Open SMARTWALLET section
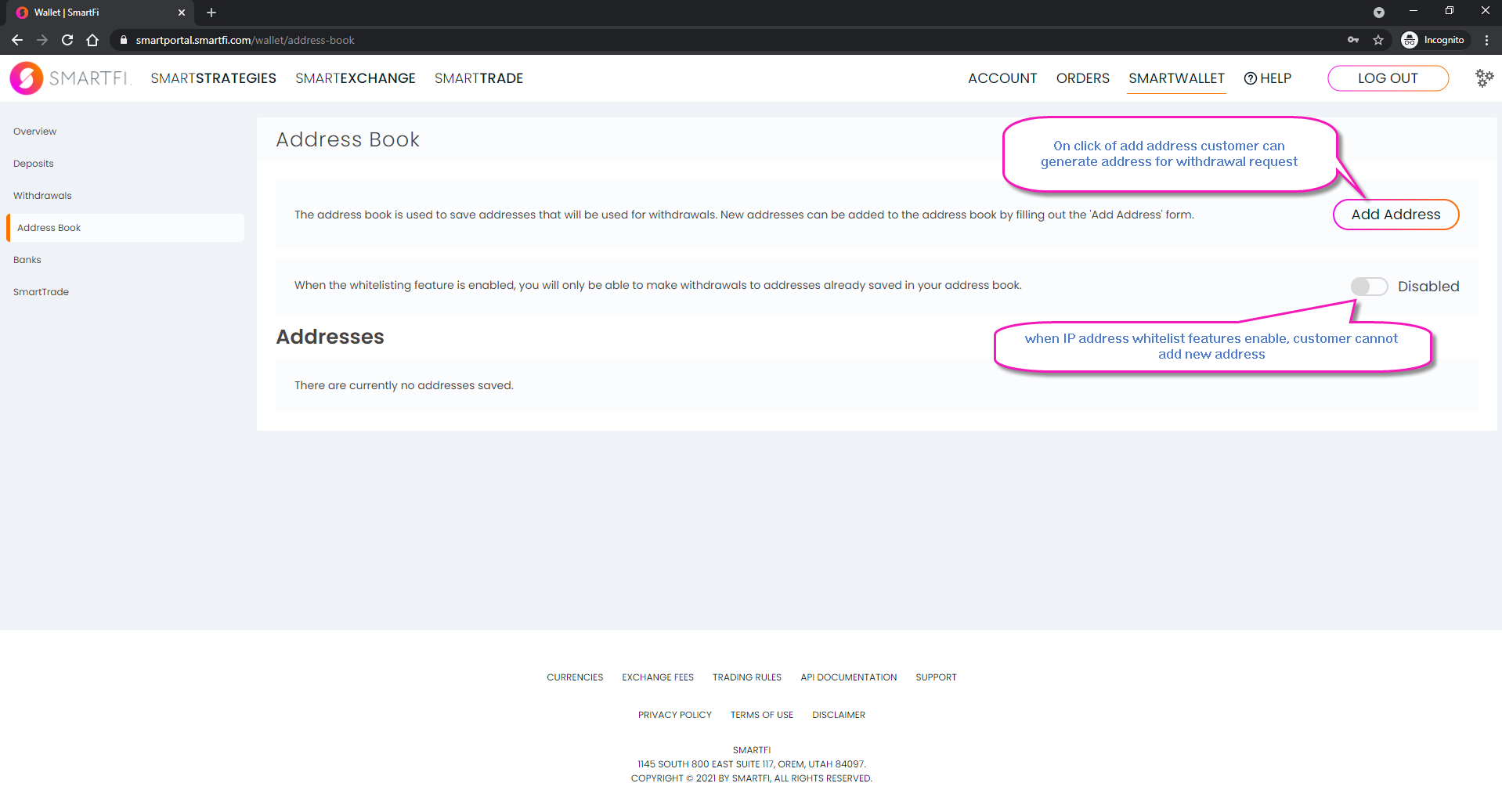The image size is (1502, 812). pyautogui.click(x=1176, y=78)
